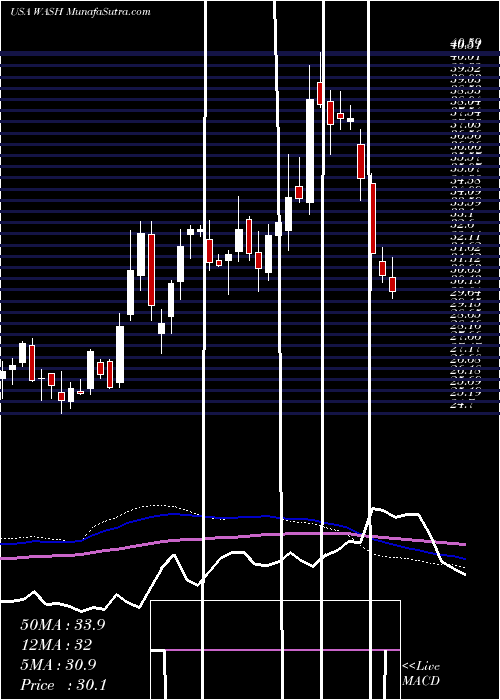
Task: Click the tallest white candlestick before the peak
Action: coord(310,151)
